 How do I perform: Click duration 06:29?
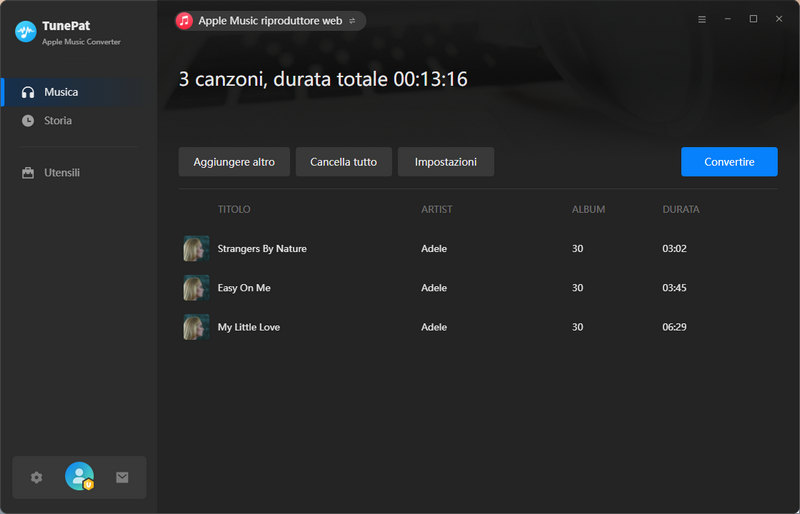pyautogui.click(x=674, y=327)
